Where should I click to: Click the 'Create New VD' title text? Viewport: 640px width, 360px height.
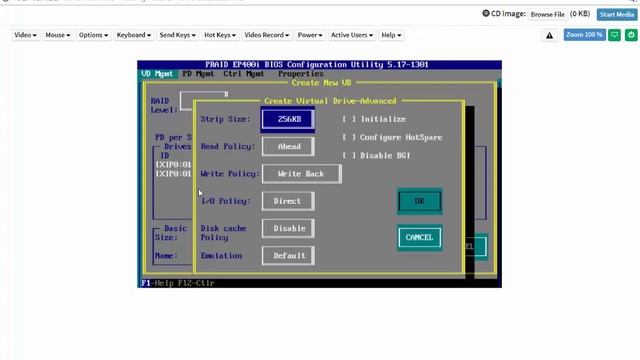tap(321, 83)
